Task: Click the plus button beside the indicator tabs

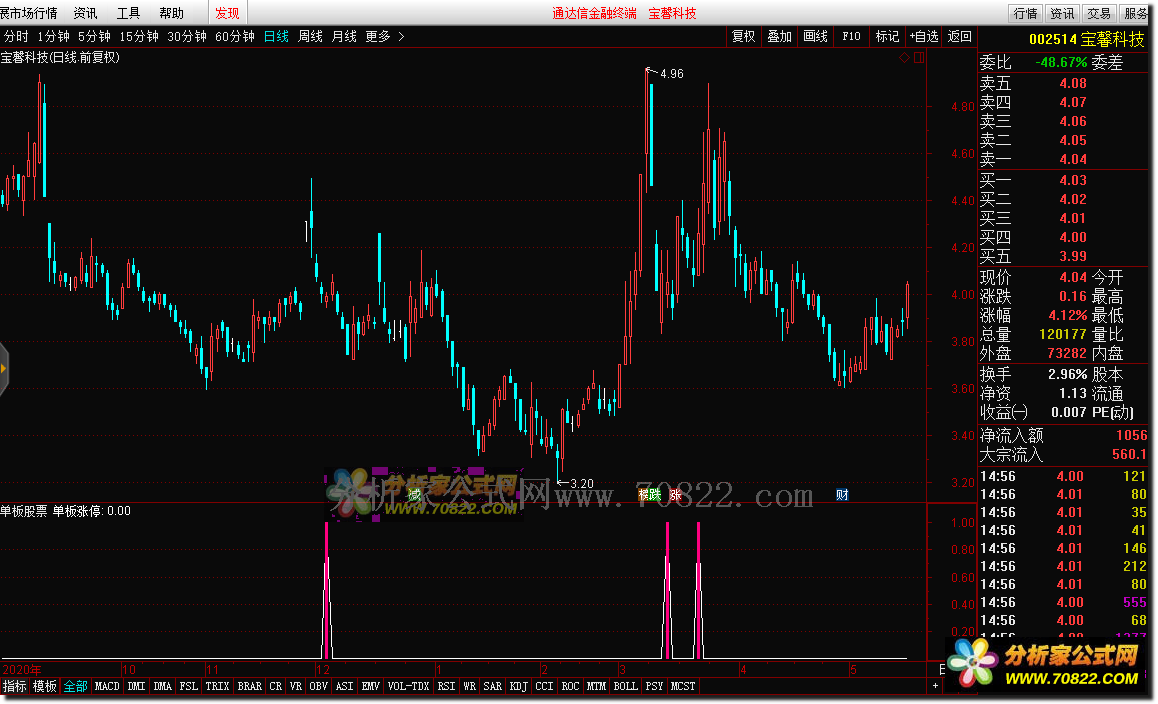Action: point(935,686)
